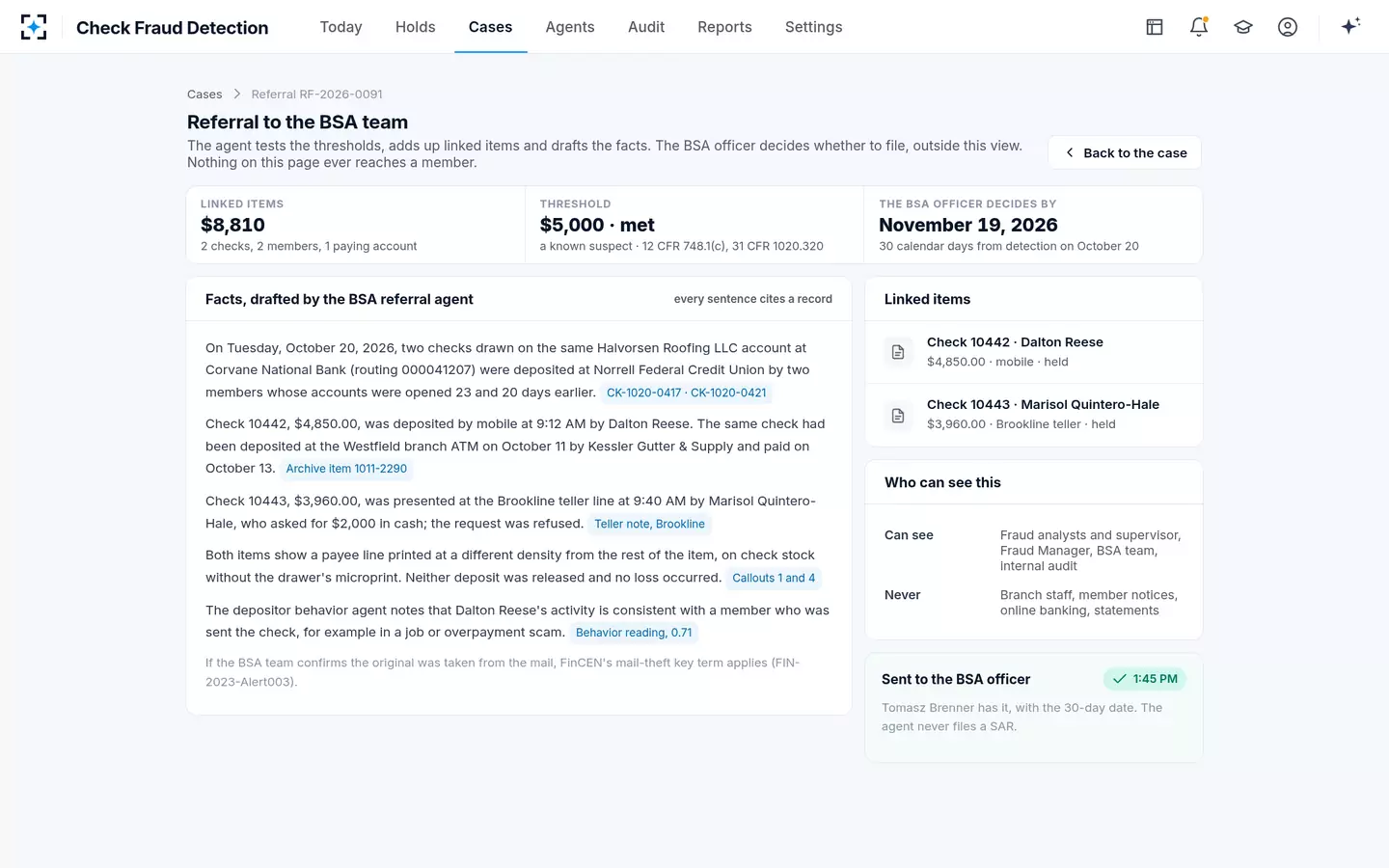Open the Callouts 1 and 4 citation
Image resolution: width=1389 pixels, height=868 pixels.
774,578
